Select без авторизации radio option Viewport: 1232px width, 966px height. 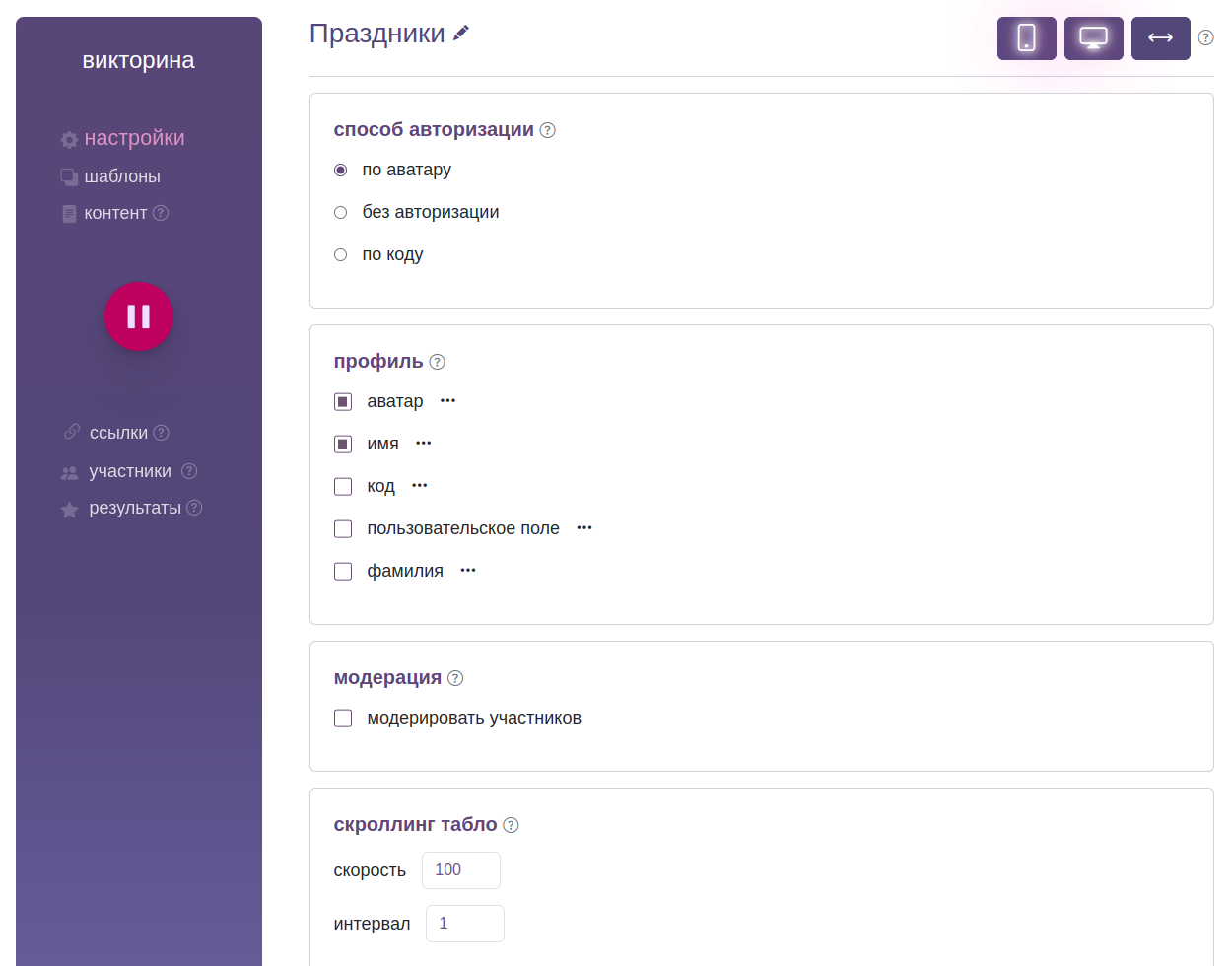pyautogui.click(x=341, y=212)
